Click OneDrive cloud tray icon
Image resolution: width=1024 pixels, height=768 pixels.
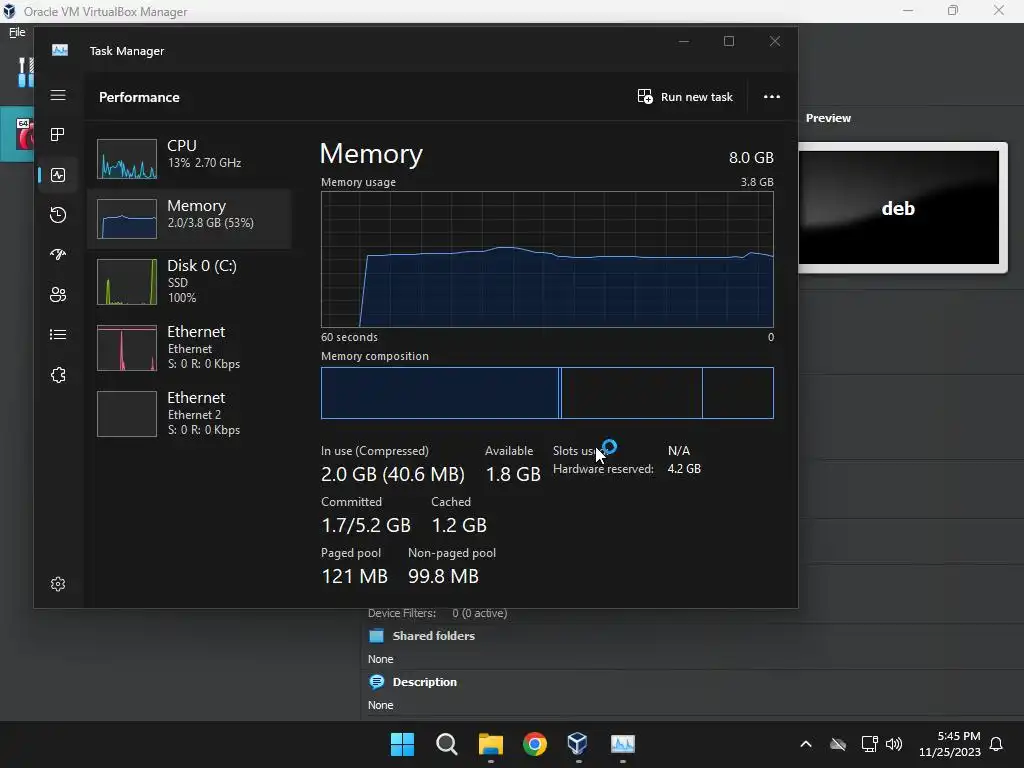838,744
